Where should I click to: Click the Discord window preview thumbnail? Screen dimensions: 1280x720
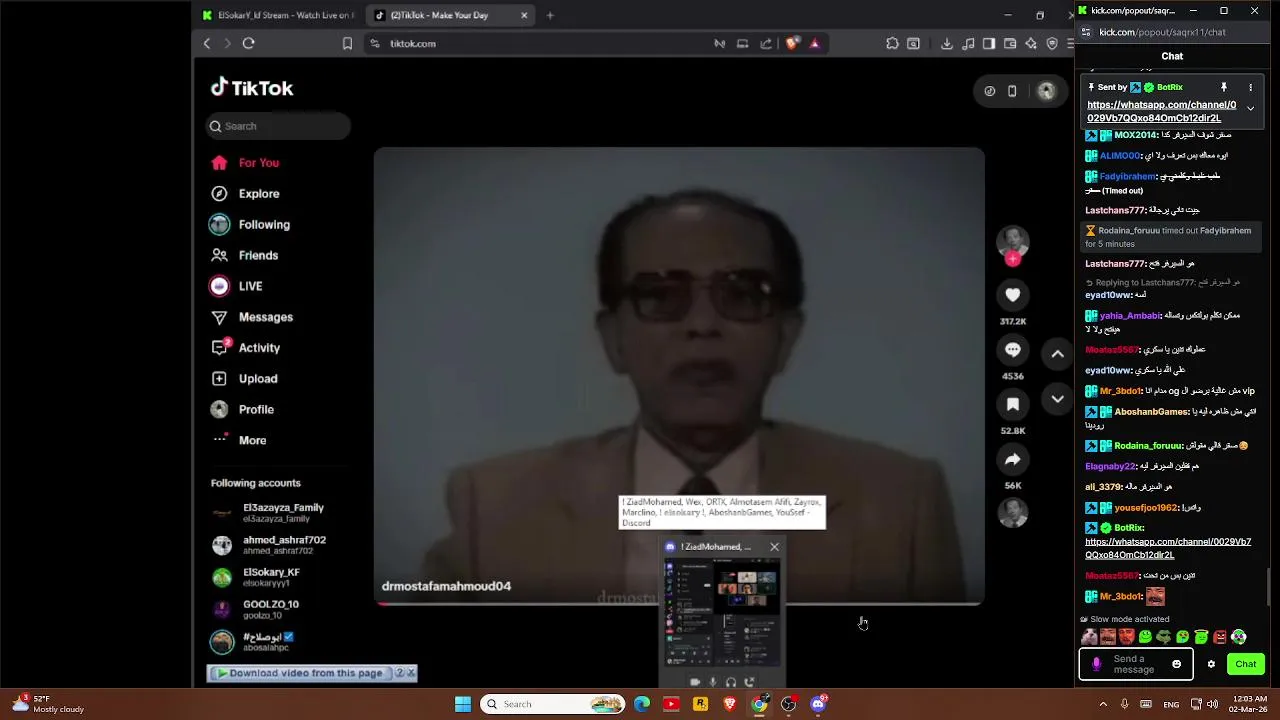click(722, 613)
